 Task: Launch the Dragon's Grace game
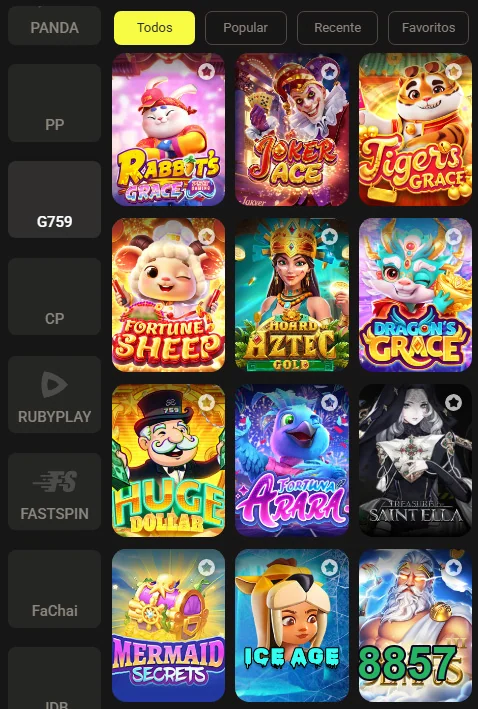pyautogui.click(x=415, y=295)
